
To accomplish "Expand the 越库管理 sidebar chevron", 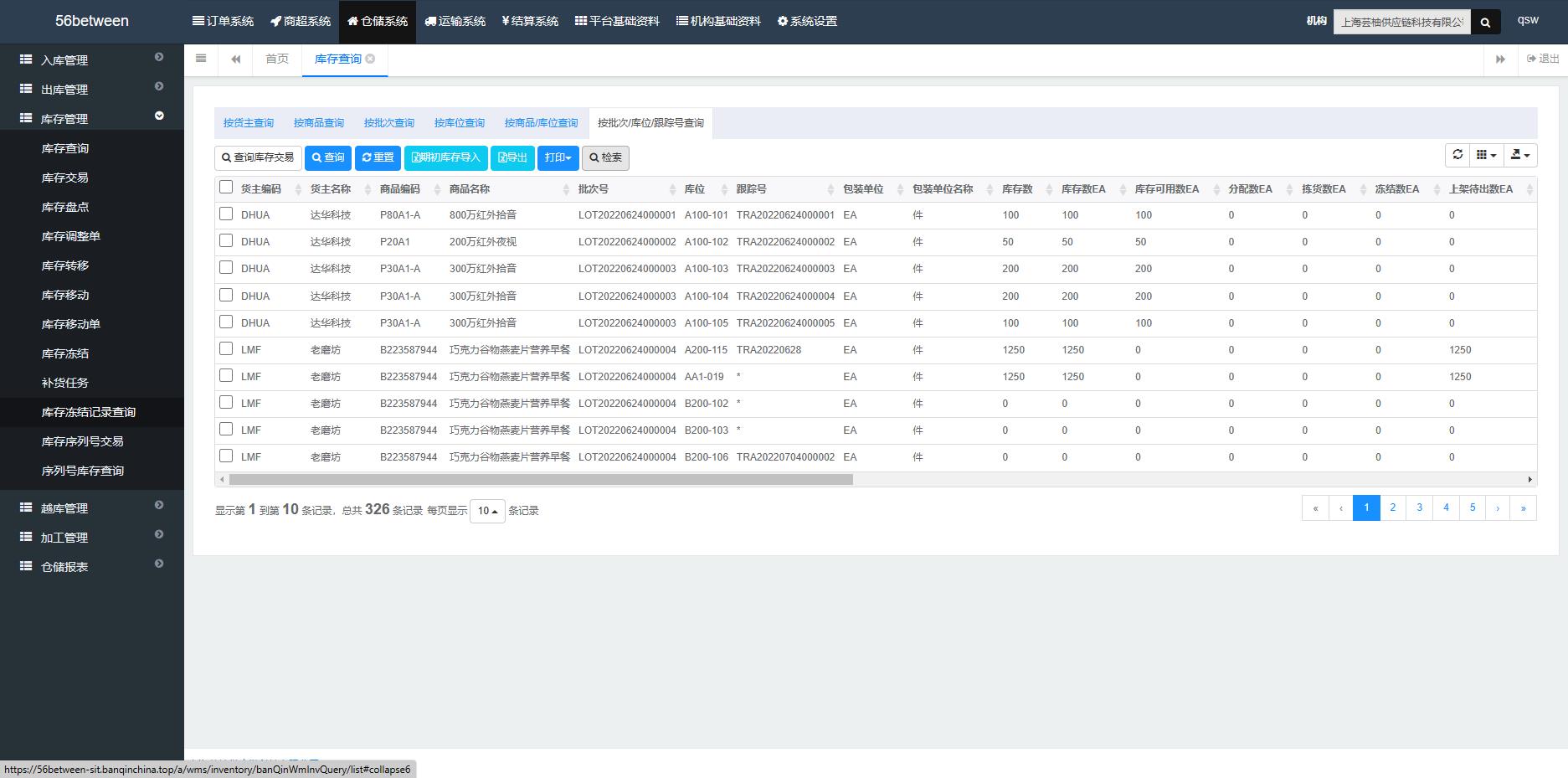I will tap(159, 505).
